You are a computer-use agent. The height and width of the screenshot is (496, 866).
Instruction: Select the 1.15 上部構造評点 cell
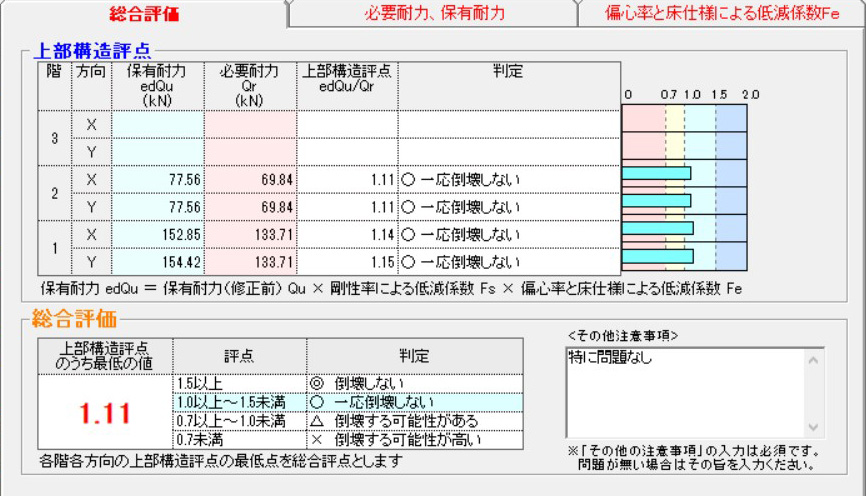click(347, 263)
